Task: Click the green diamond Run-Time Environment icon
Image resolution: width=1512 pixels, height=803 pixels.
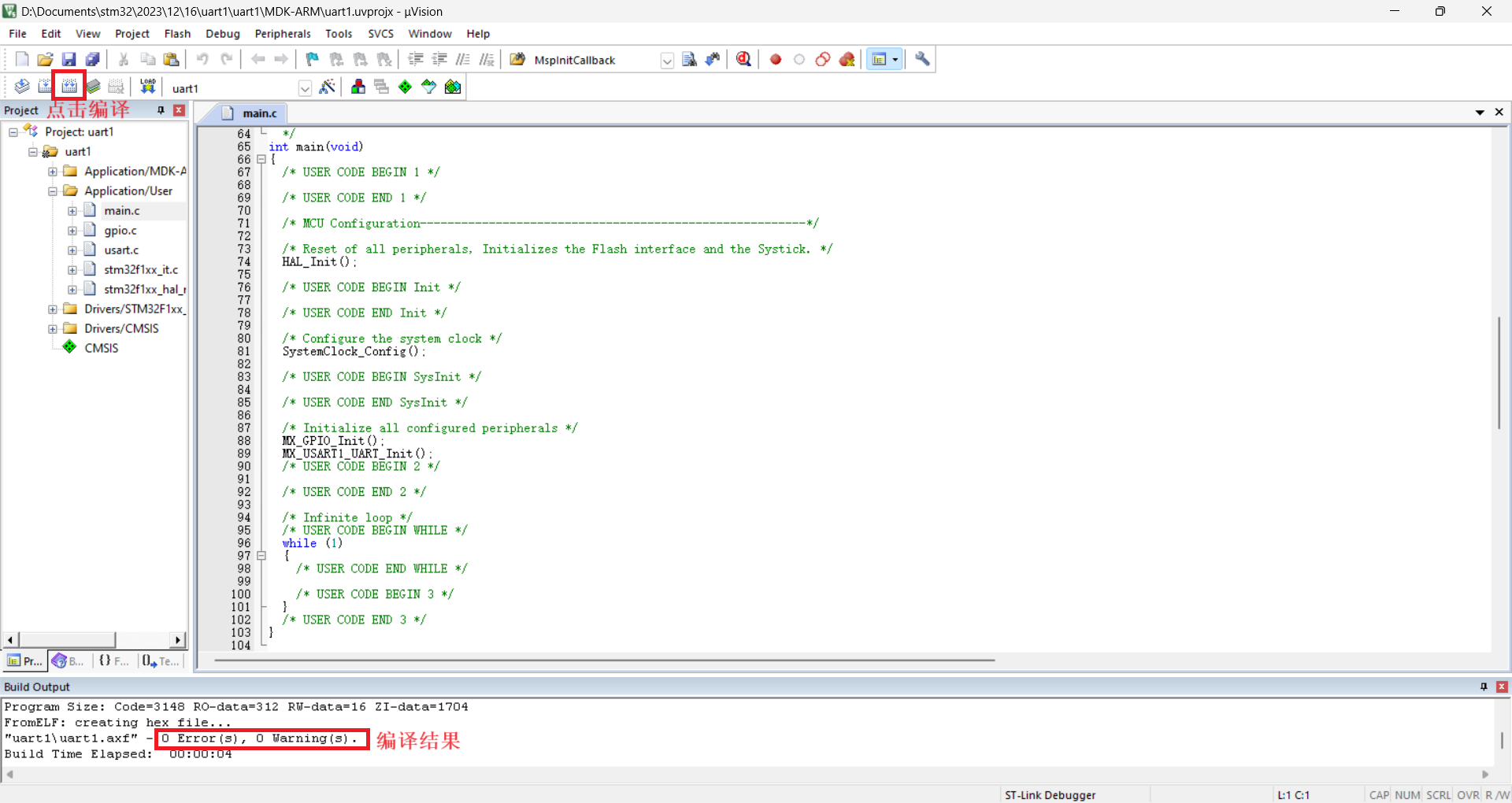Action: pos(405,87)
